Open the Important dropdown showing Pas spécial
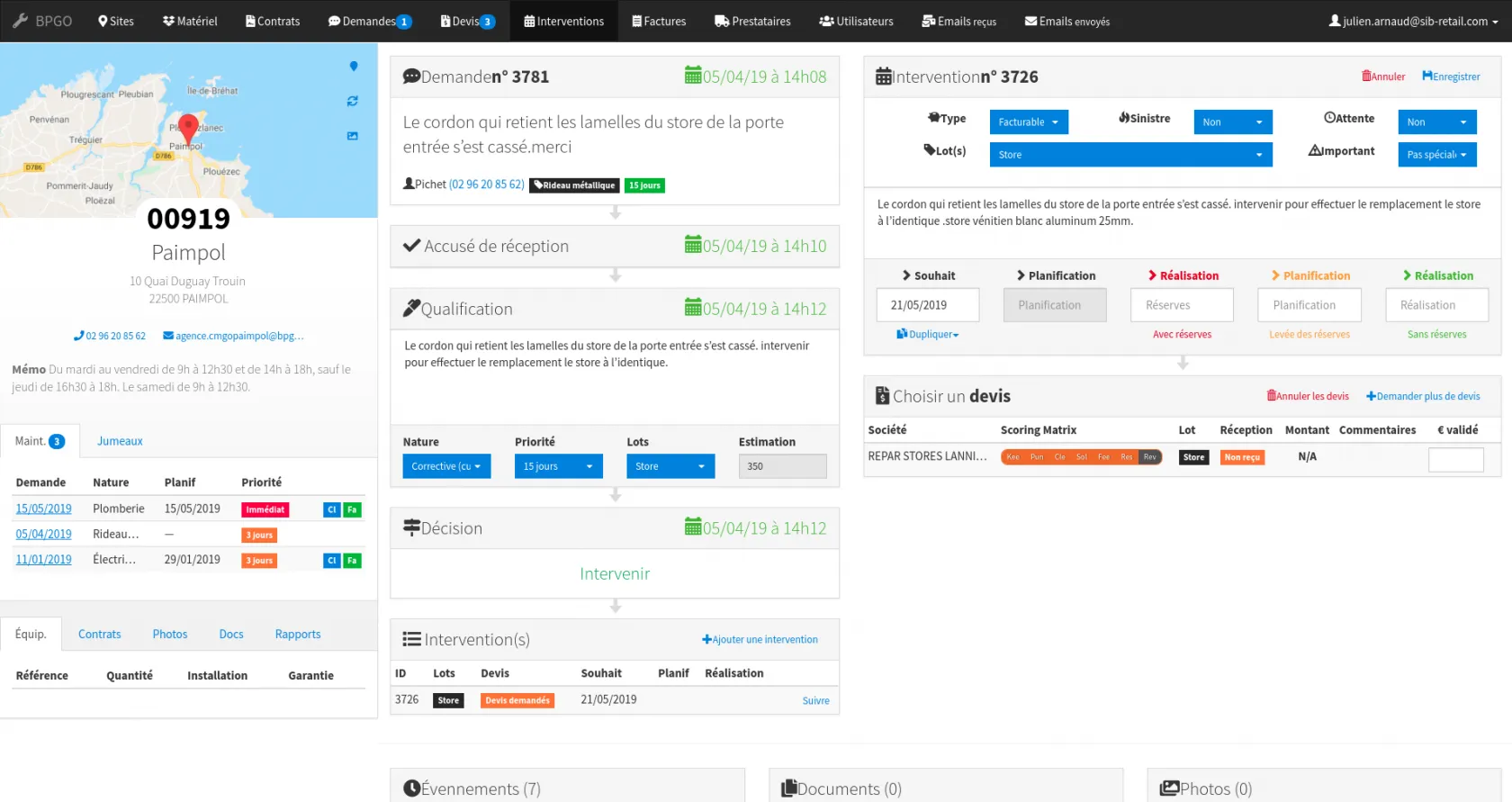 pos(1436,155)
